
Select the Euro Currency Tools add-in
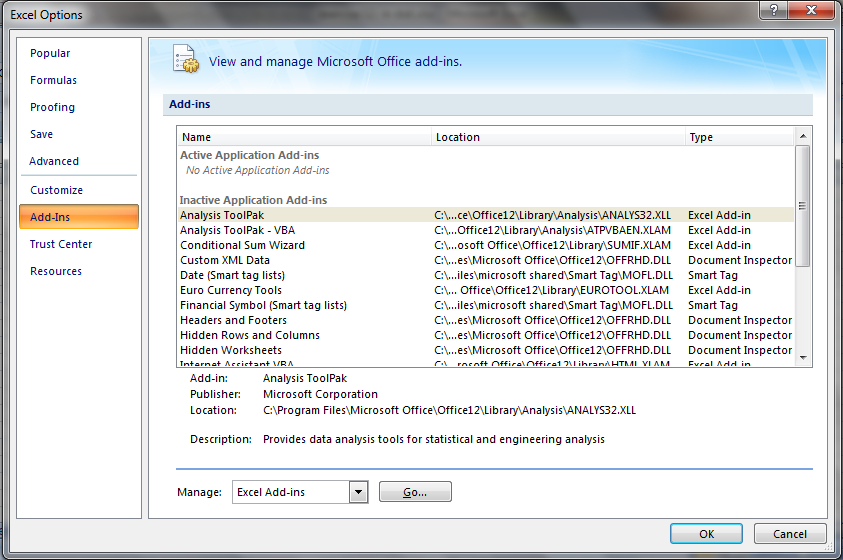[x=486, y=290]
